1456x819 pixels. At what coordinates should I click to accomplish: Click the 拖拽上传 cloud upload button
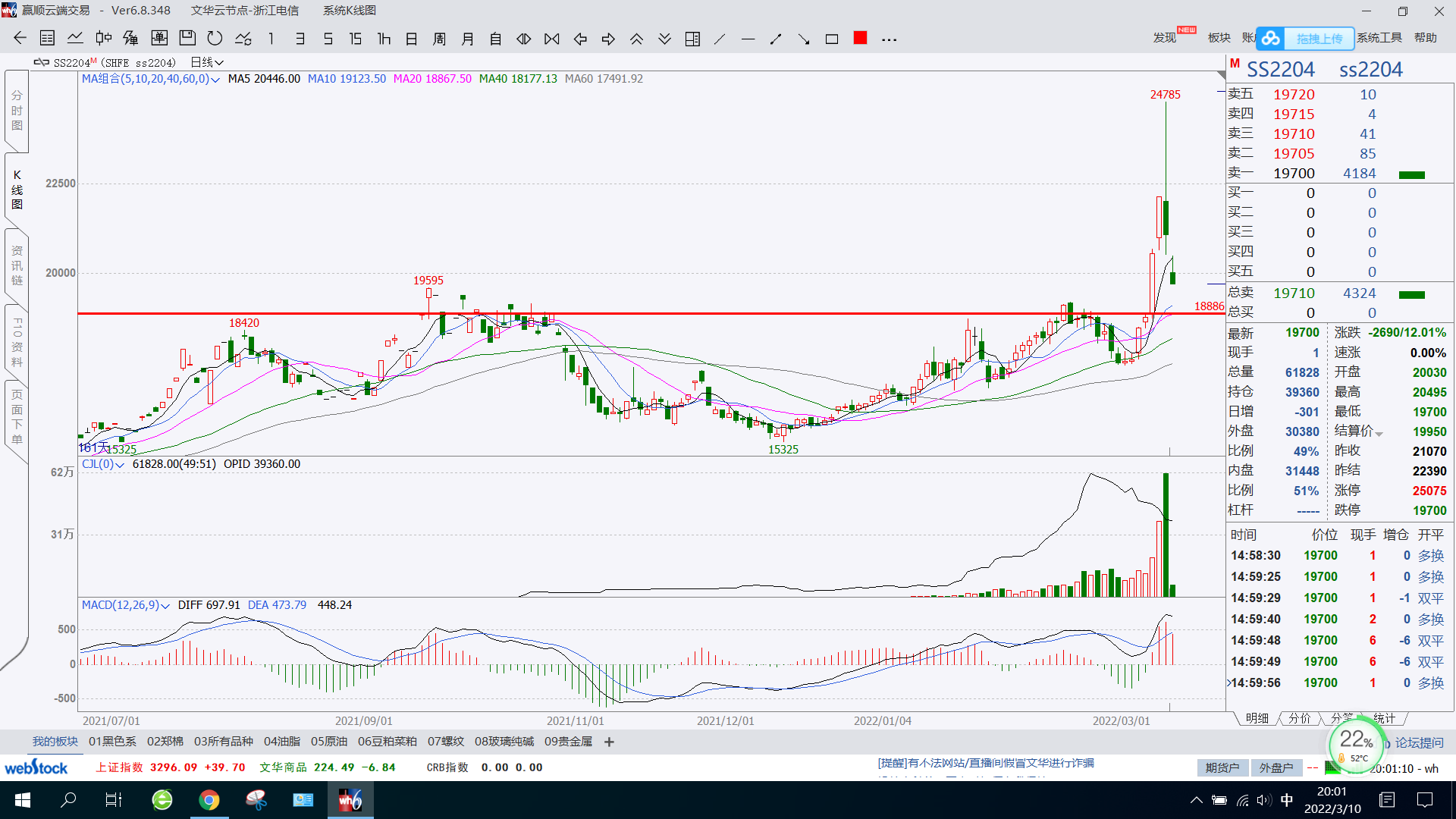point(1305,39)
